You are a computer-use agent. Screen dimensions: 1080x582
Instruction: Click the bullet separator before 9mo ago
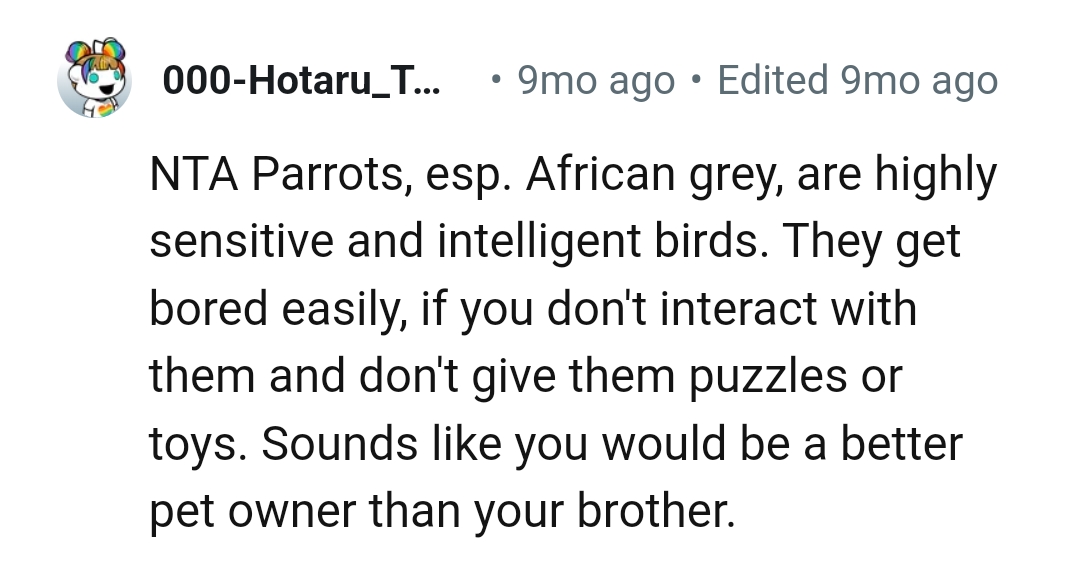pos(494,79)
